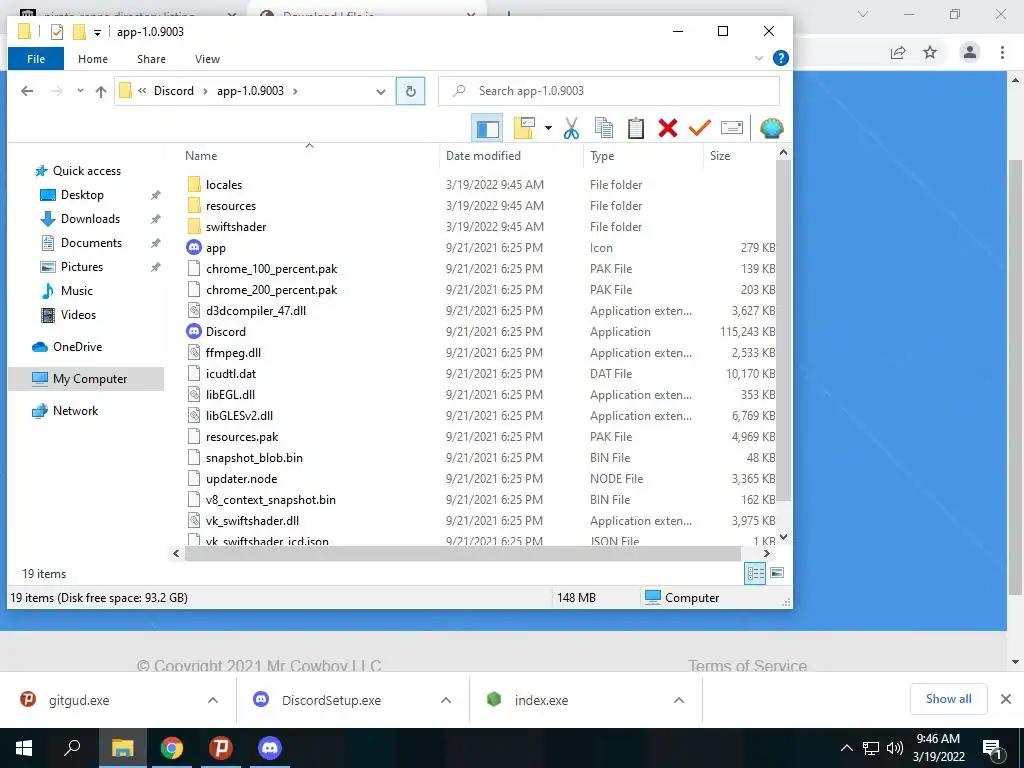
Task: Select My Computer in navigation pane
Action: (x=86, y=379)
